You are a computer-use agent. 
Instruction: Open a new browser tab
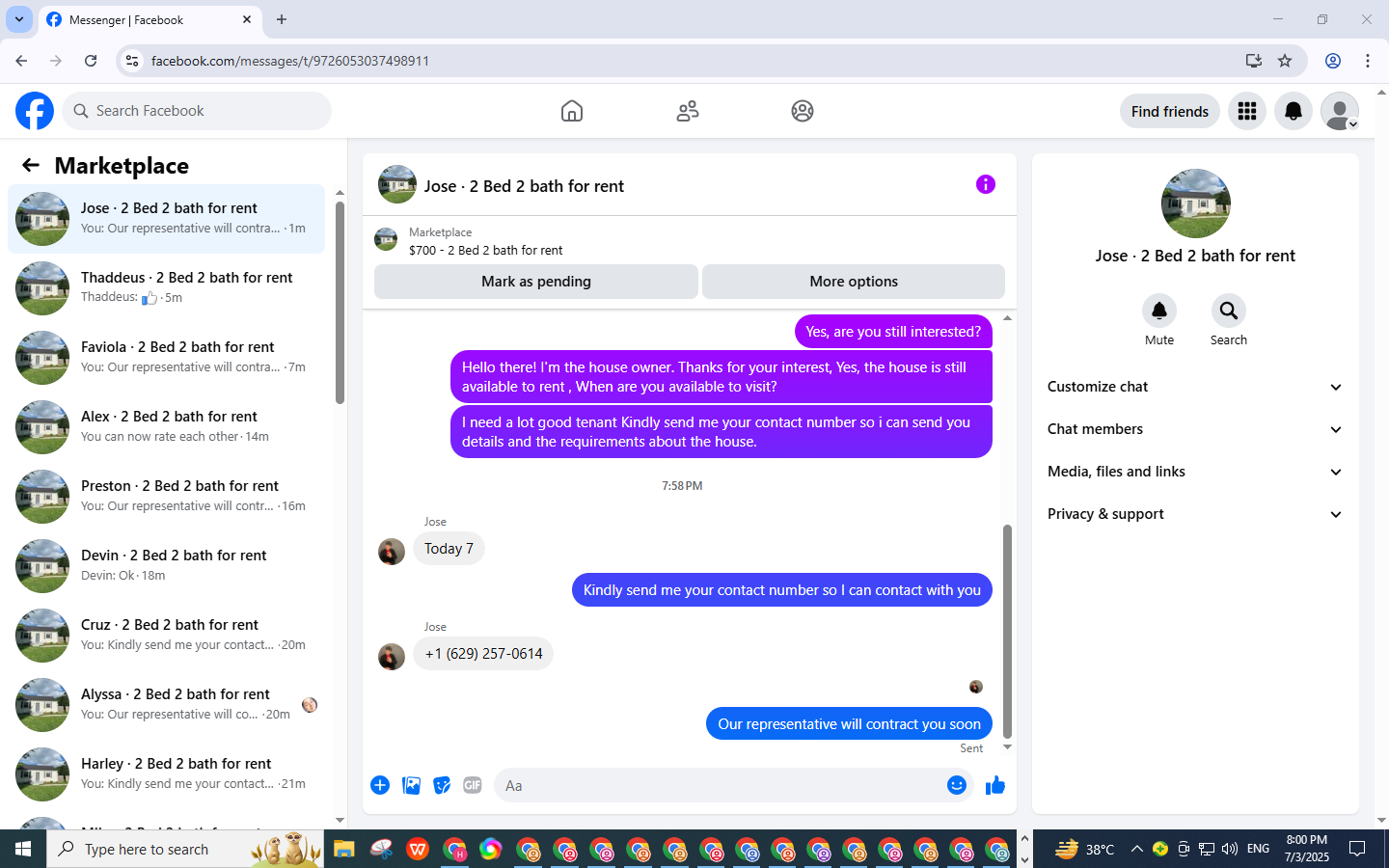pos(282,19)
